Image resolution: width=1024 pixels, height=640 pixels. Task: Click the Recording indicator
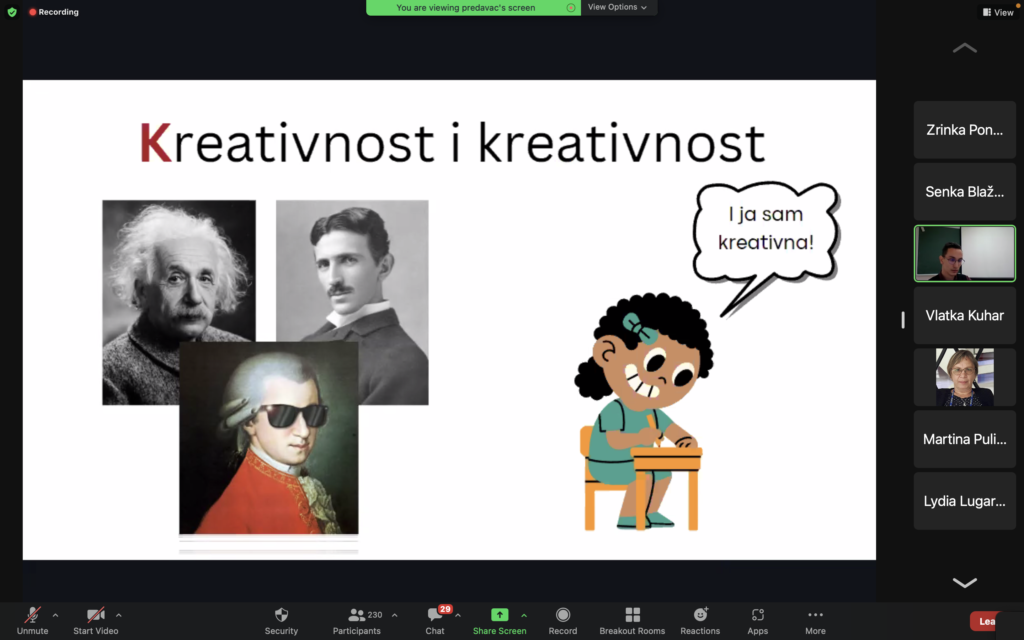pos(54,12)
